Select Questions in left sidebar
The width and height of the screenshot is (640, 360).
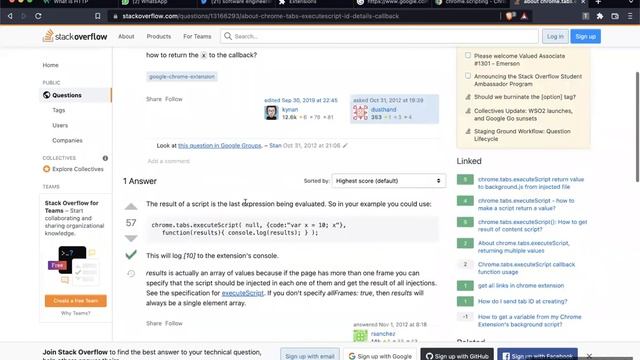click(75, 95)
